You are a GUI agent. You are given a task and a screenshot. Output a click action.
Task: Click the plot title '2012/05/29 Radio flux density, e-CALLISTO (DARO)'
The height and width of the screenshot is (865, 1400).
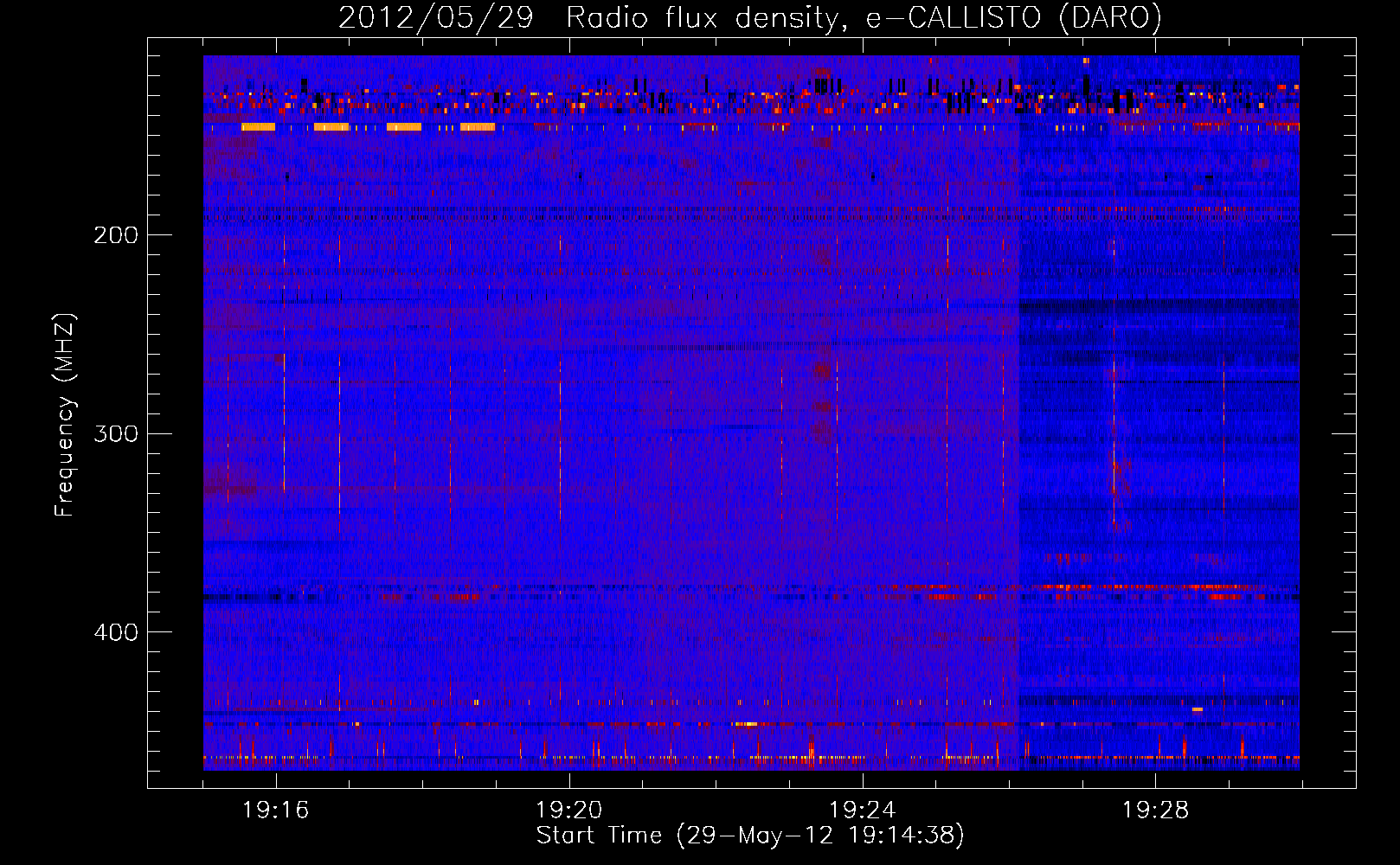tap(750, 17)
